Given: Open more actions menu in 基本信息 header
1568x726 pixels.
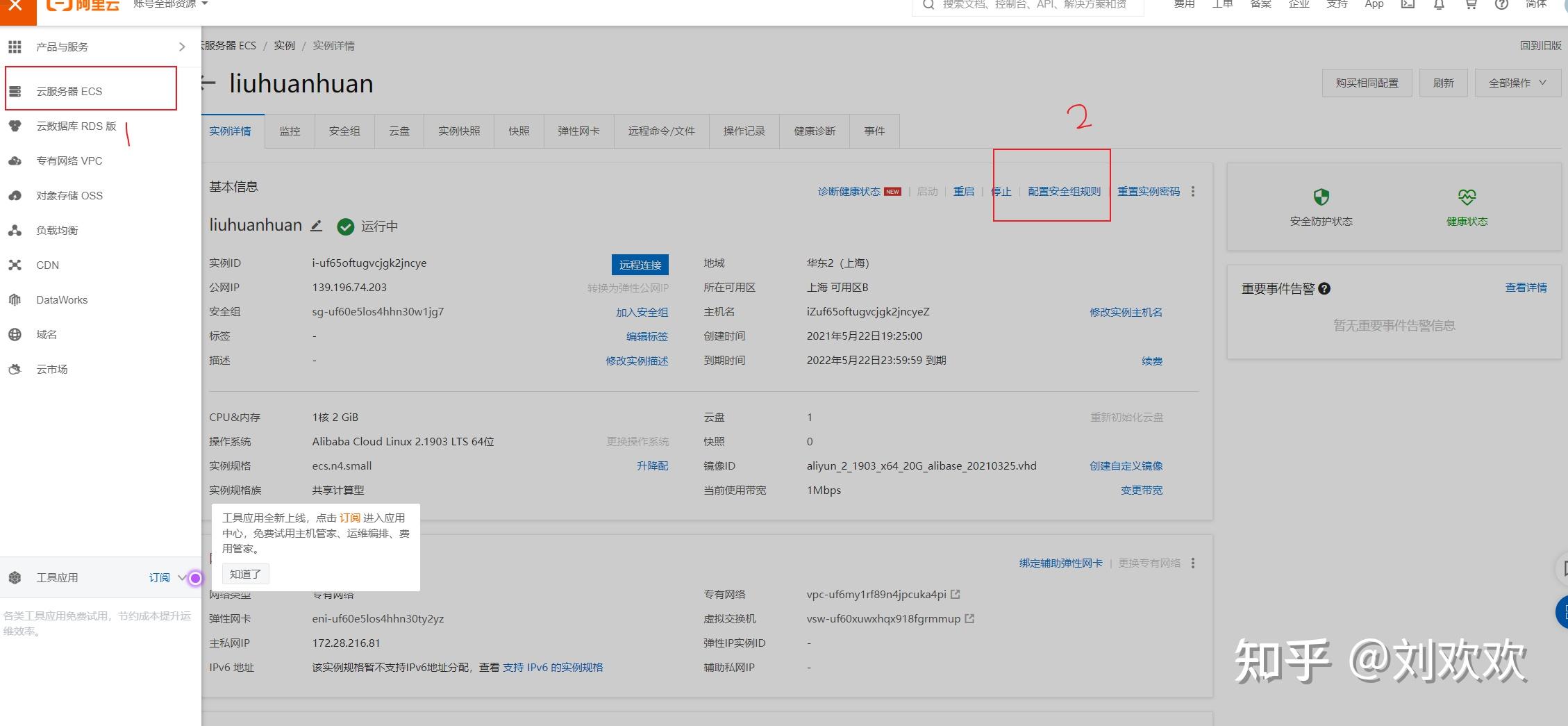Looking at the screenshot, I should tap(1193, 191).
